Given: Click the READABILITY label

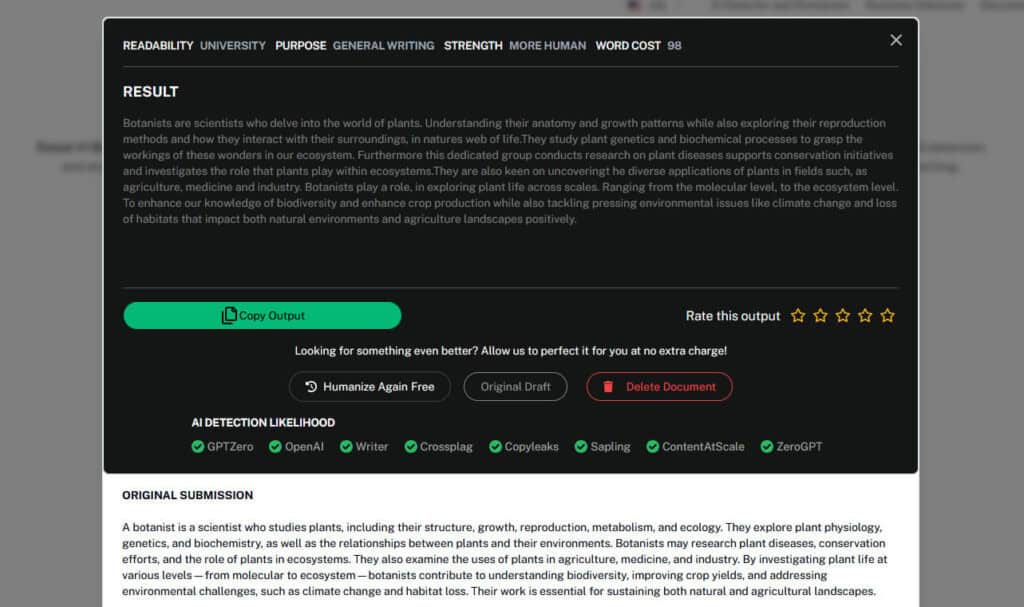Looking at the screenshot, I should (x=158, y=46).
